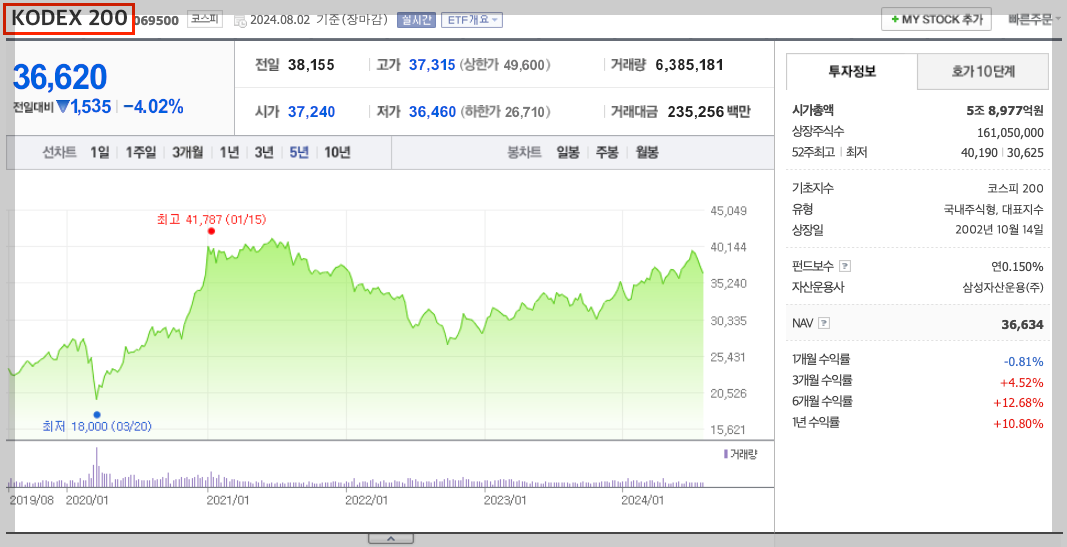Screen dimensions: 1067x547
Task: Switch to 주봉 candlestick chart
Action: pyautogui.click(x=607, y=152)
